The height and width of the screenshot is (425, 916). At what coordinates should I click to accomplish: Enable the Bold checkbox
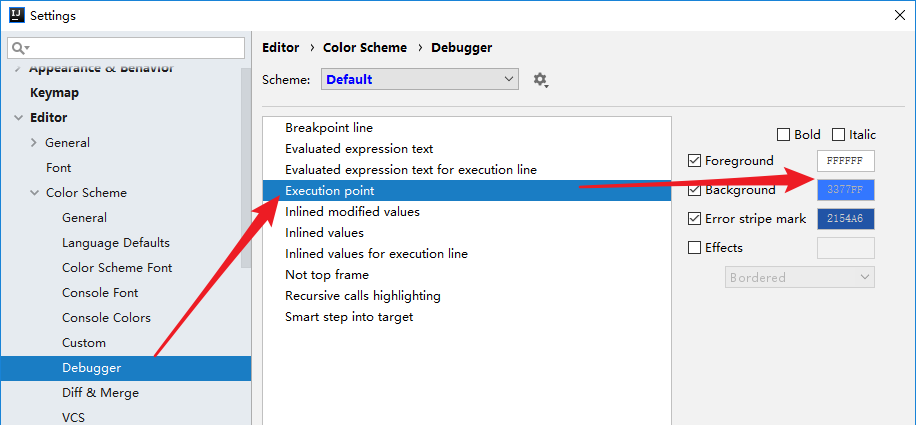click(x=783, y=135)
